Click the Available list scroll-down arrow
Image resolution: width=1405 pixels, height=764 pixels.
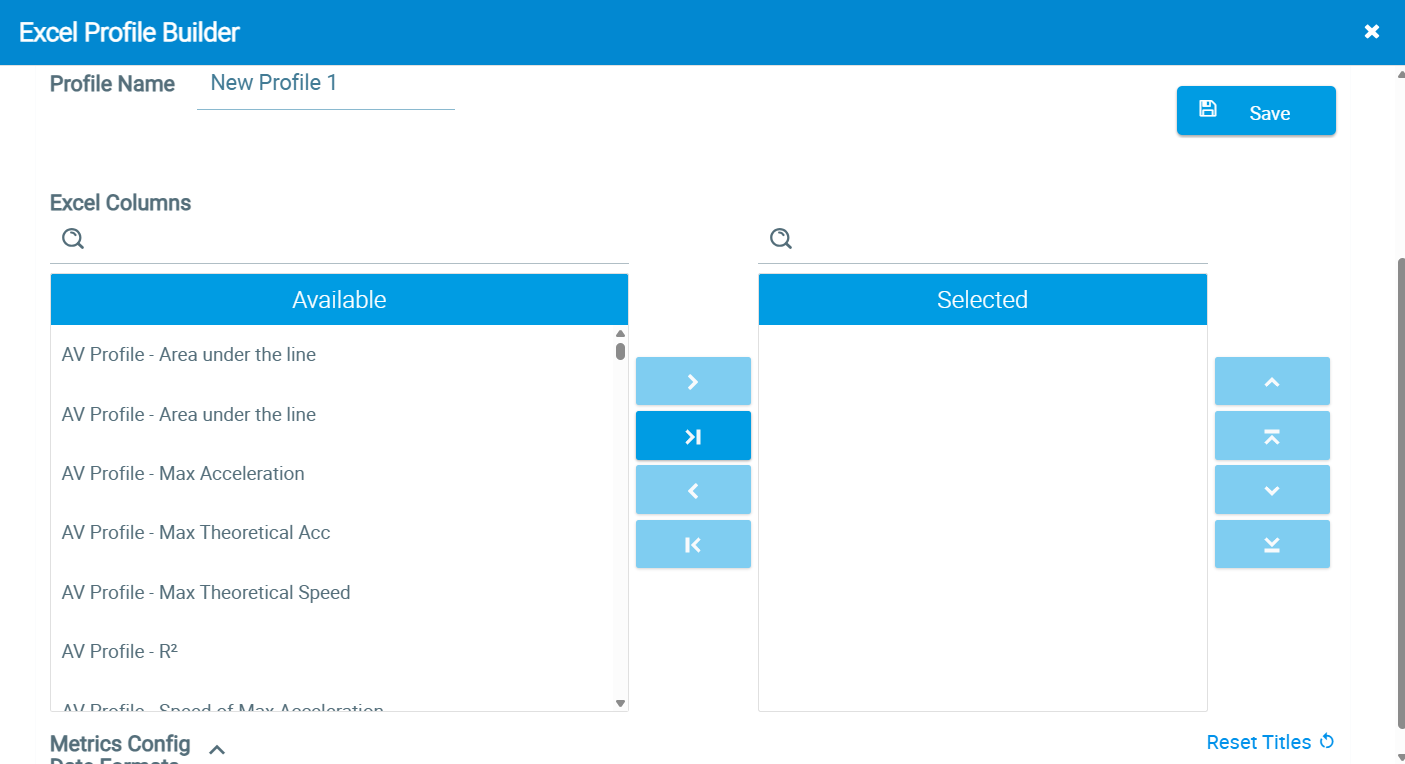[620, 703]
